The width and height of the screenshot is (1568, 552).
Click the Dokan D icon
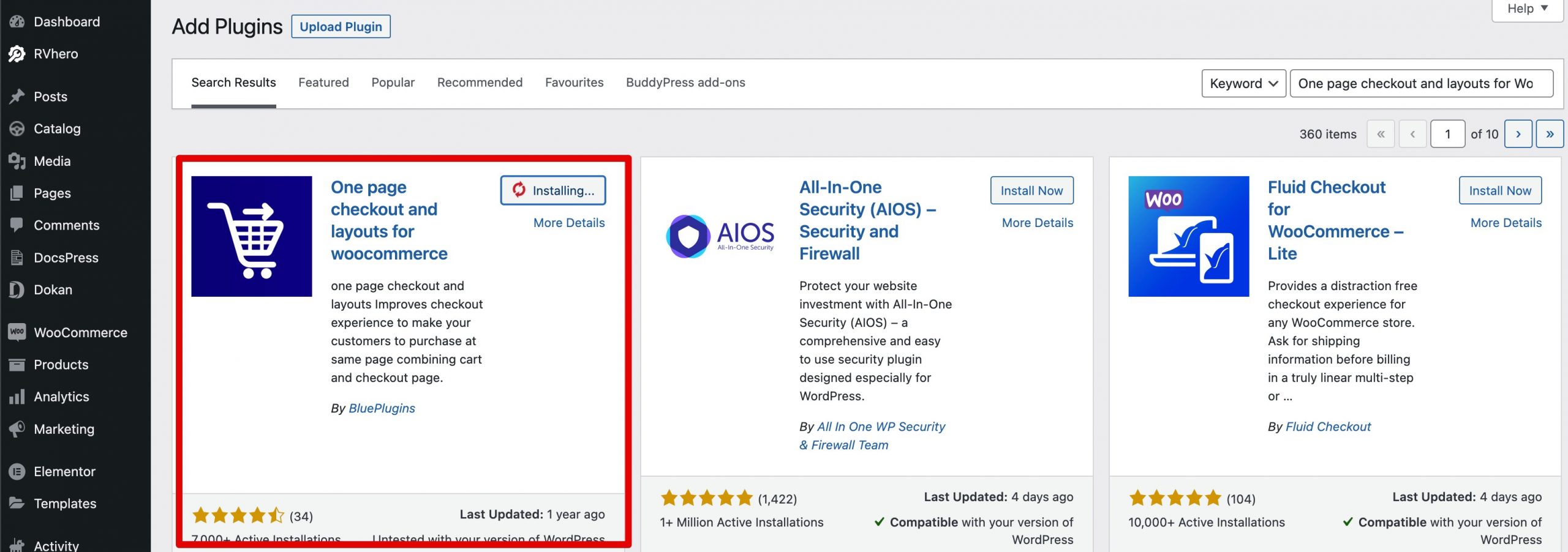click(17, 289)
